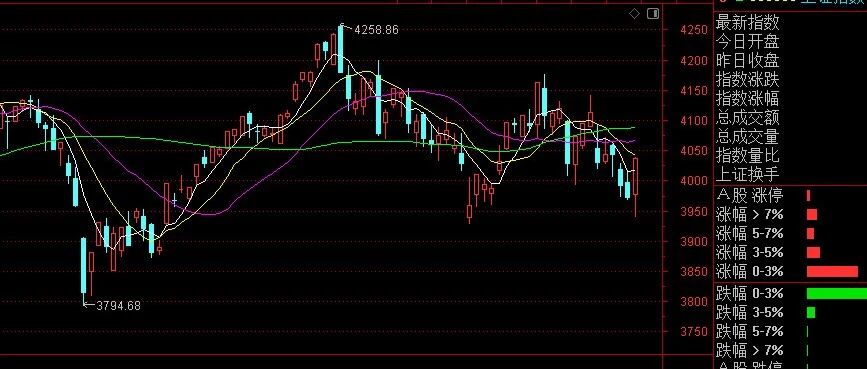
Task: Select the 总成交量 row
Action: coord(748,136)
